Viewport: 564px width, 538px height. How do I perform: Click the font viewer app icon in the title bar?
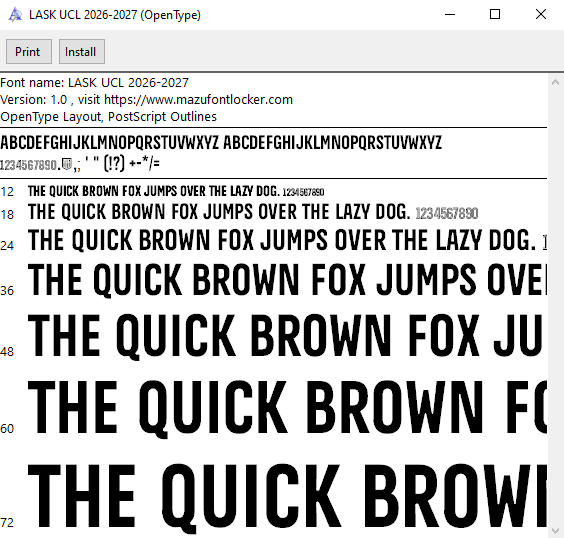click(15, 15)
